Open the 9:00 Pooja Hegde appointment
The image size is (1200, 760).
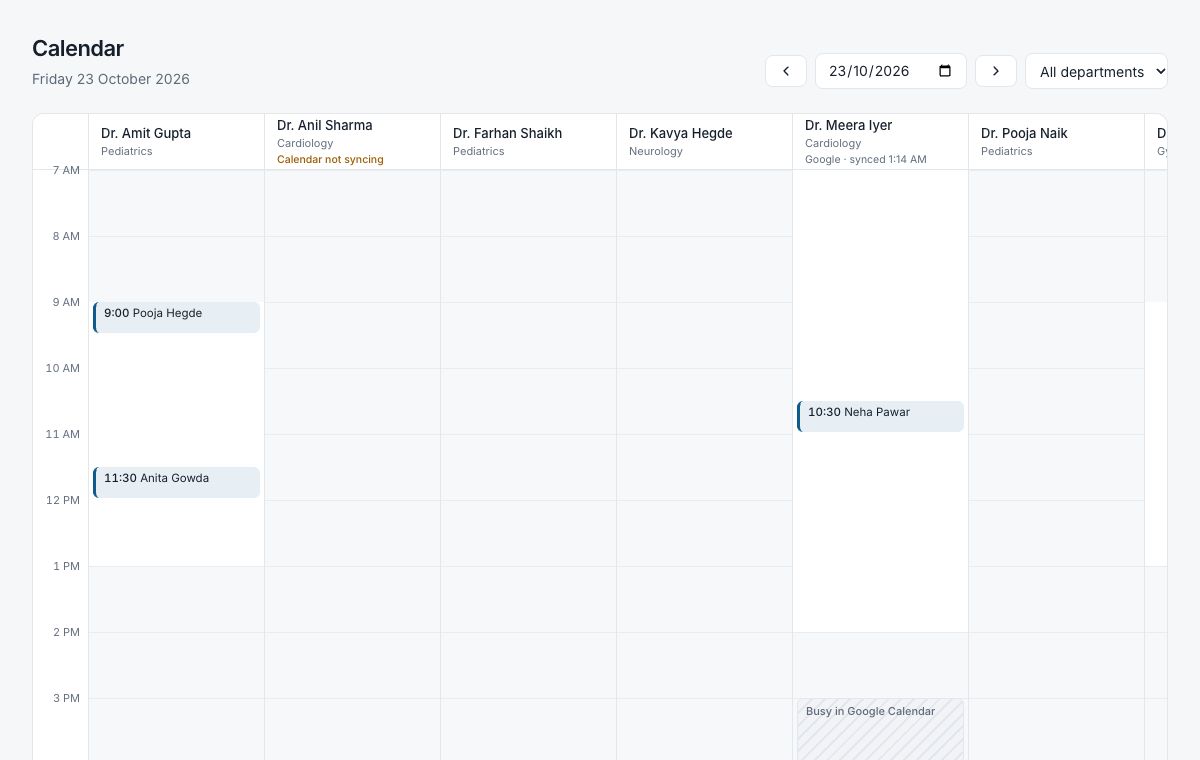[176, 318]
